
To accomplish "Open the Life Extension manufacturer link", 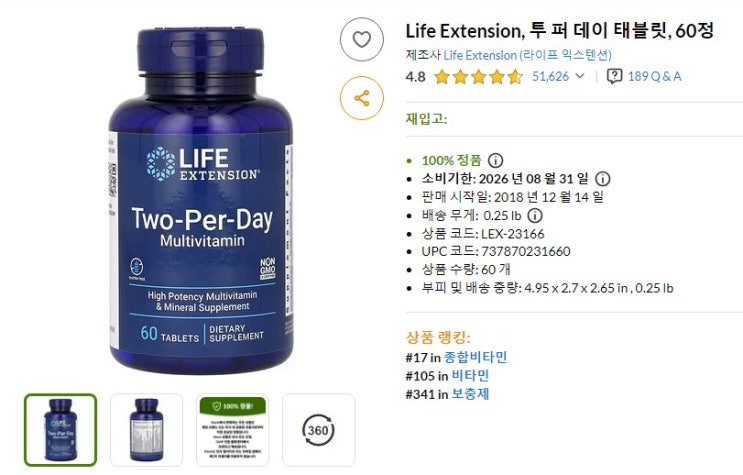I will pos(527,55).
